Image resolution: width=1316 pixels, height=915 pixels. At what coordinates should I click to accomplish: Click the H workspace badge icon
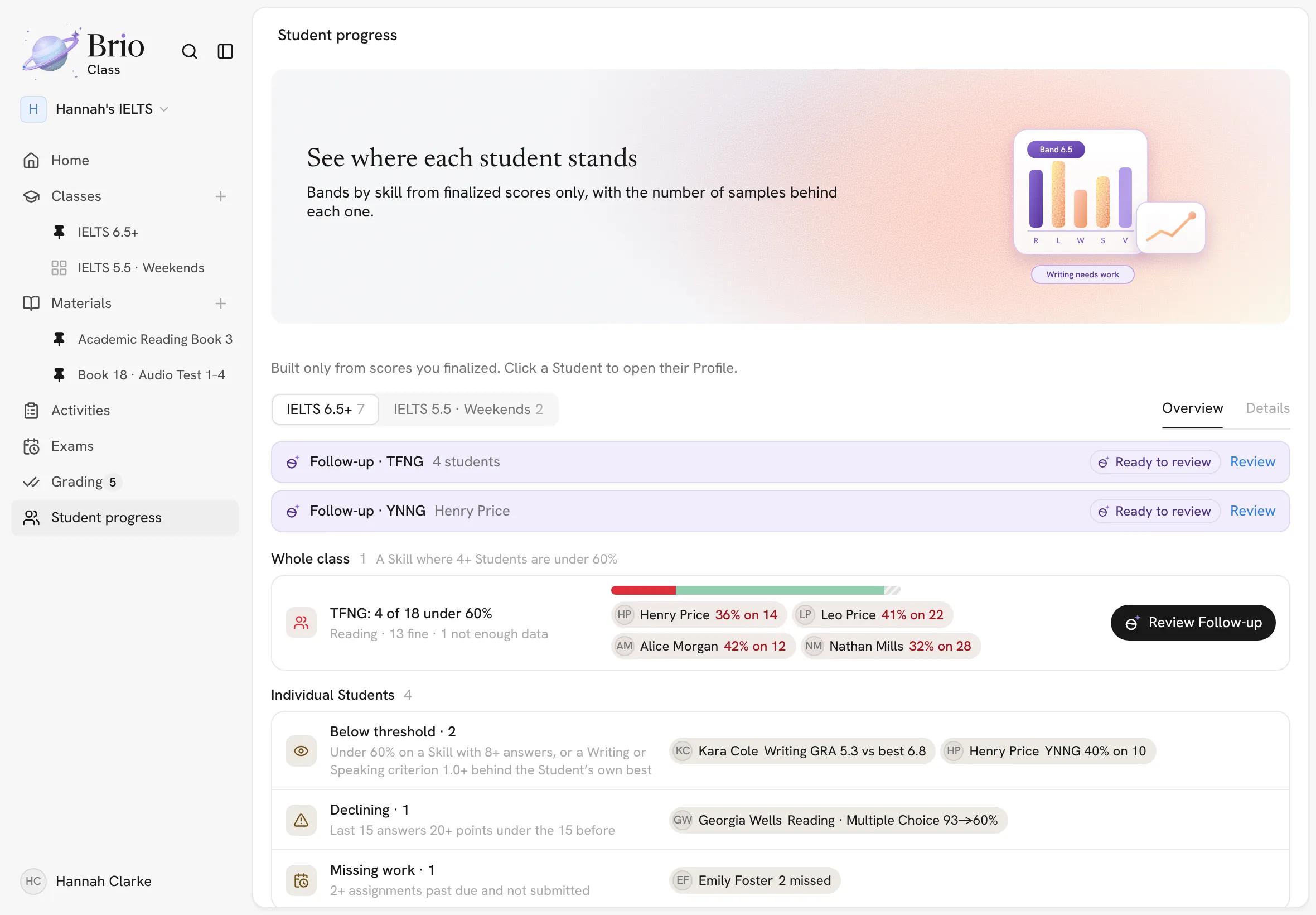pyautogui.click(x=33, y=109)
